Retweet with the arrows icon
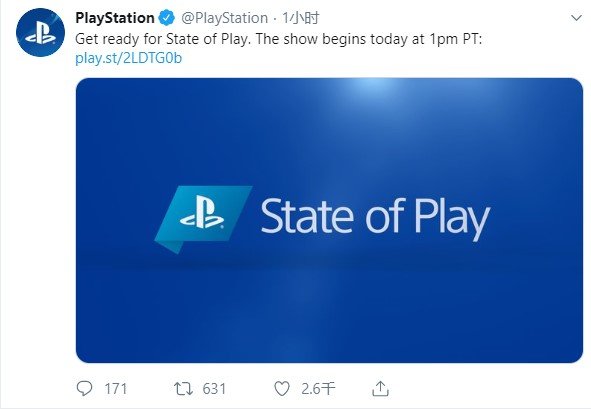This screenshot has width=591, height=409. point(183,389)
